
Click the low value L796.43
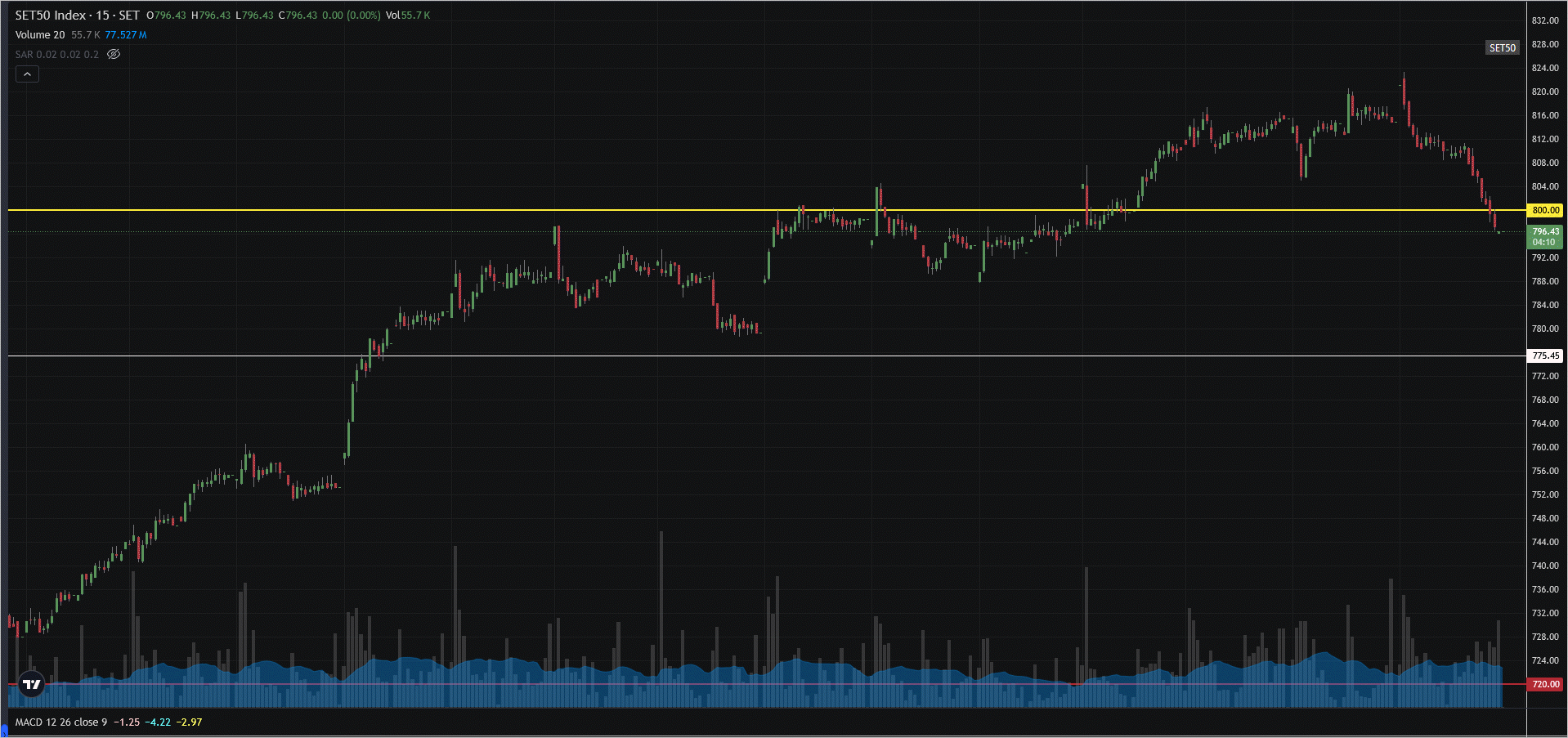[x=254, y=16]
